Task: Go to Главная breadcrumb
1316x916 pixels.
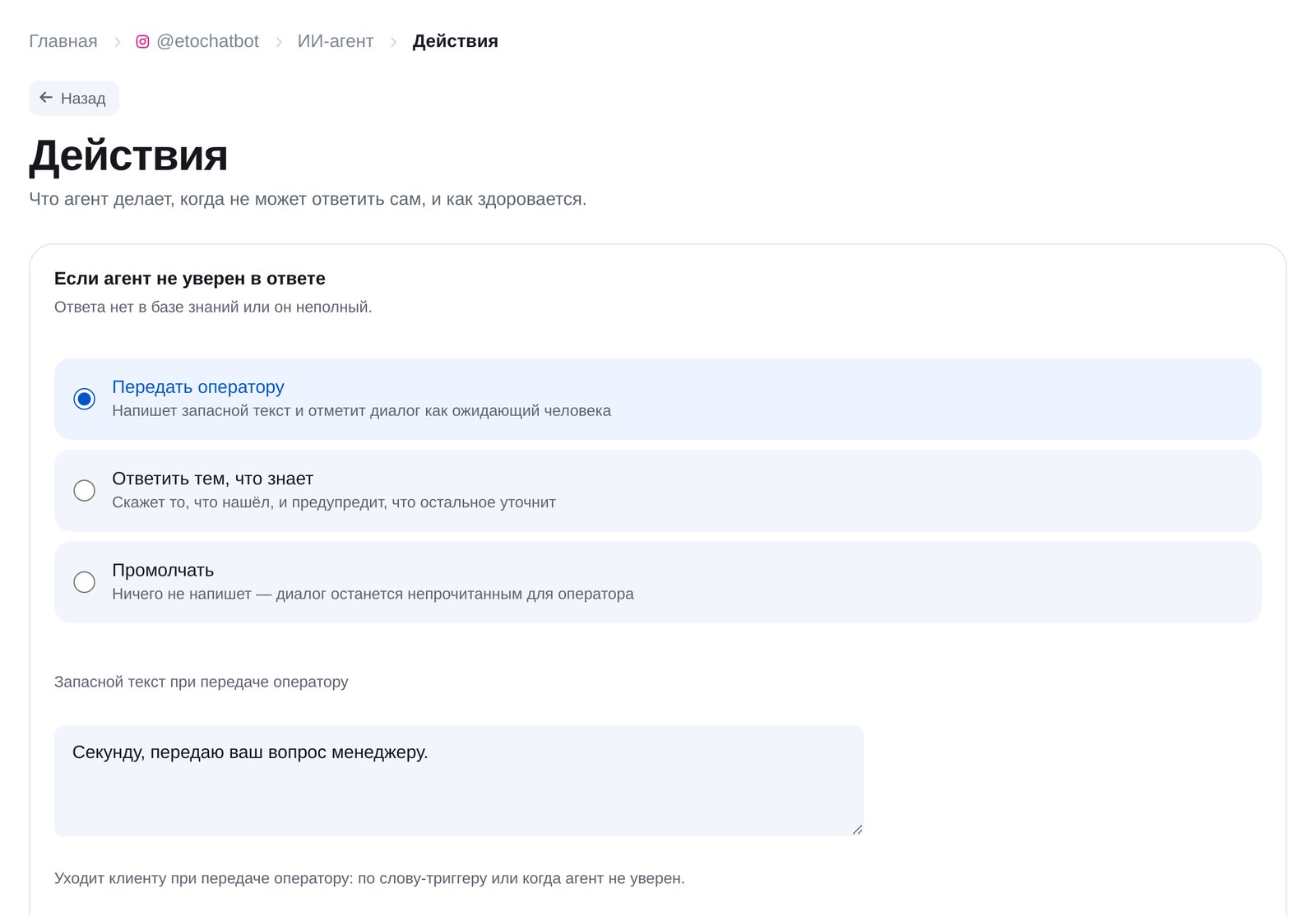Action: [63, 41]
